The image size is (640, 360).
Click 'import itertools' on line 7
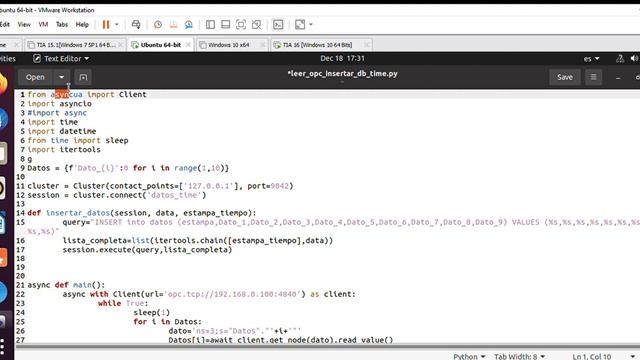[64, 149]
